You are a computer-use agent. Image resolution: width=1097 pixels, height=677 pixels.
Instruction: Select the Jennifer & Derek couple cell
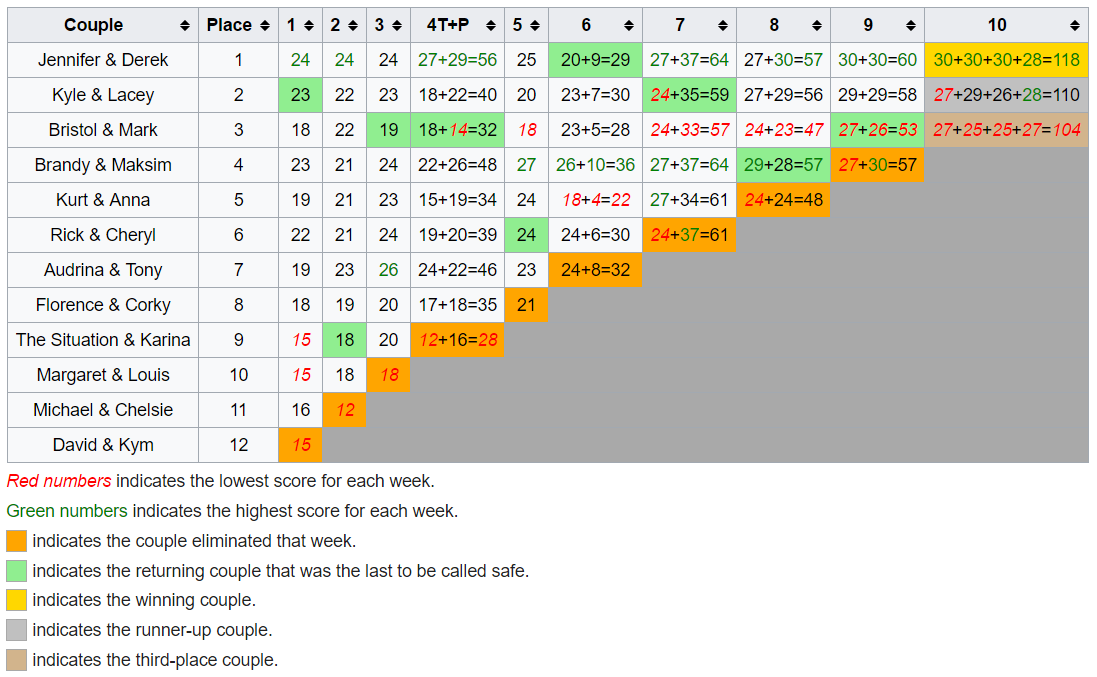click(x=103, y=60)
